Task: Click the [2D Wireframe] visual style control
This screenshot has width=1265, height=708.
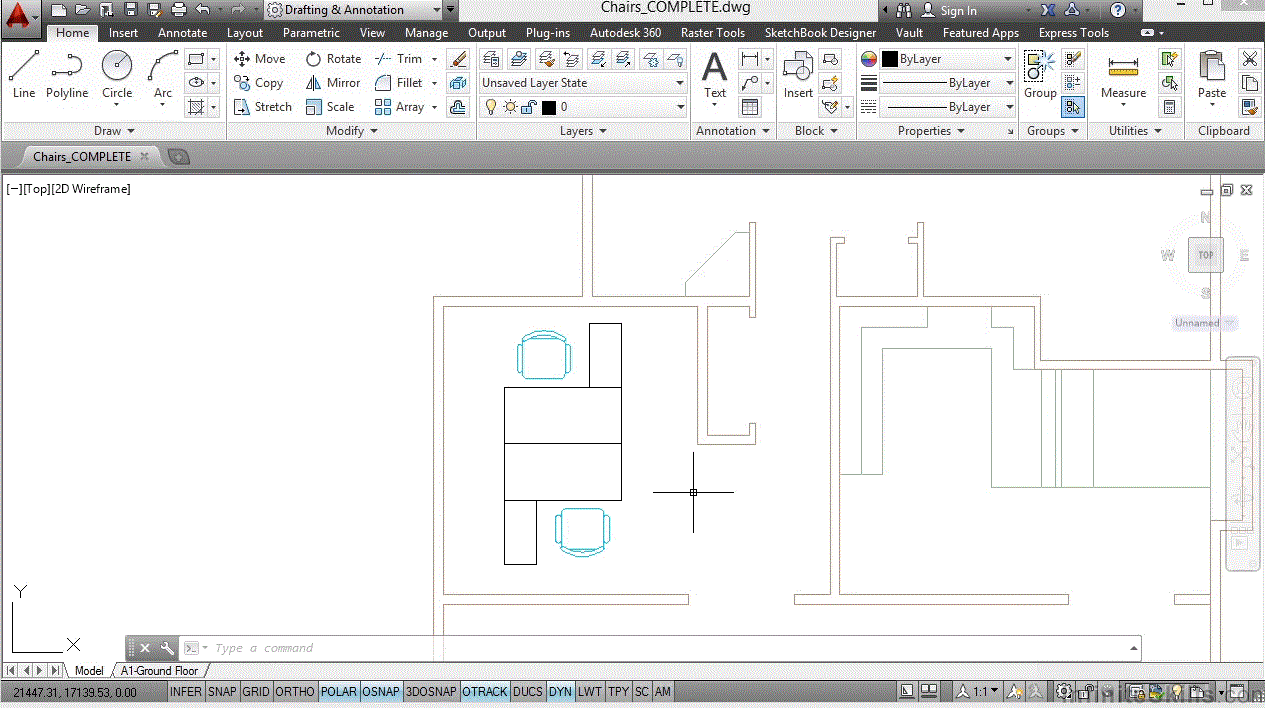Action: point(91,188)
